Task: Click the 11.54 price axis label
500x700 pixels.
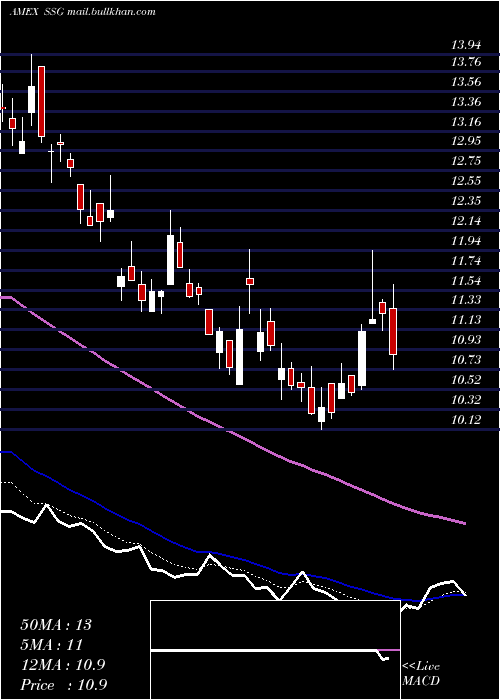Action: pyautogui.click(x=466, y=281)
